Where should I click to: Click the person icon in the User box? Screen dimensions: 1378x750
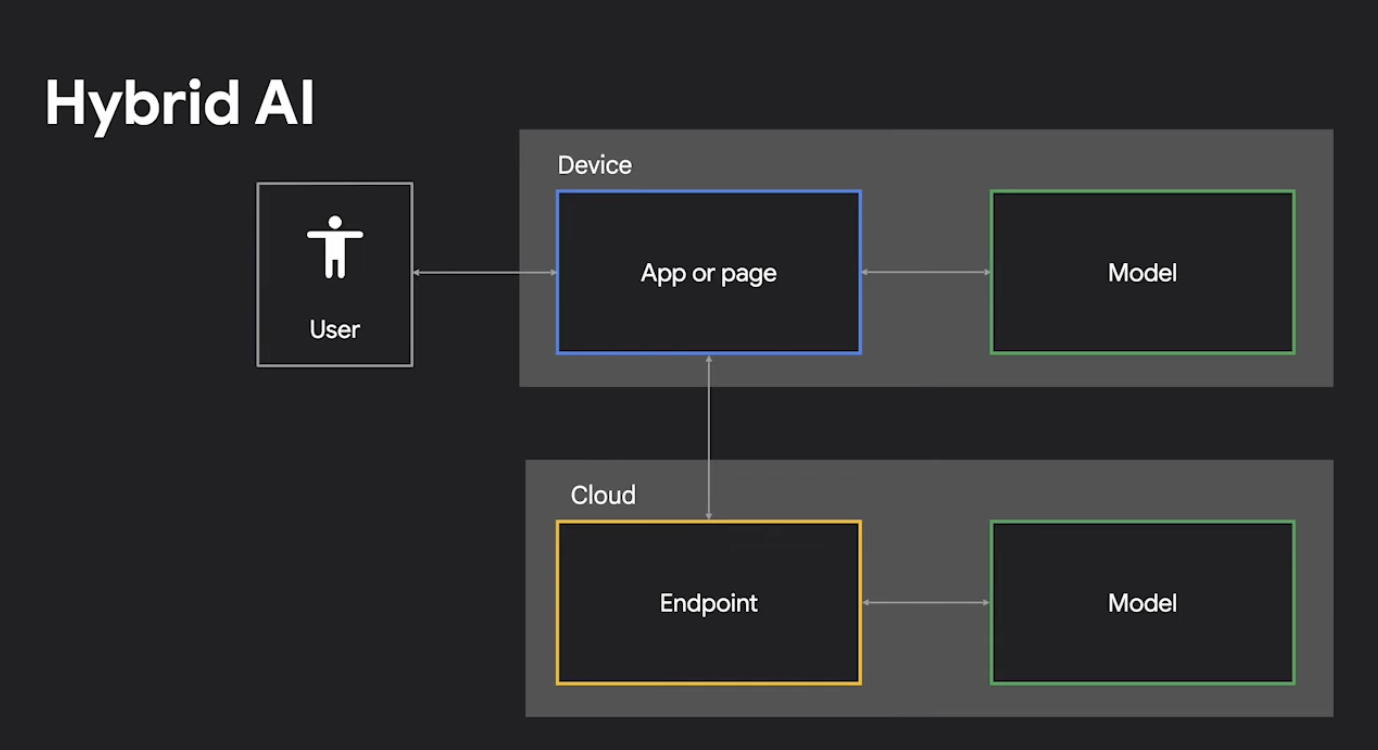[335, 247]
